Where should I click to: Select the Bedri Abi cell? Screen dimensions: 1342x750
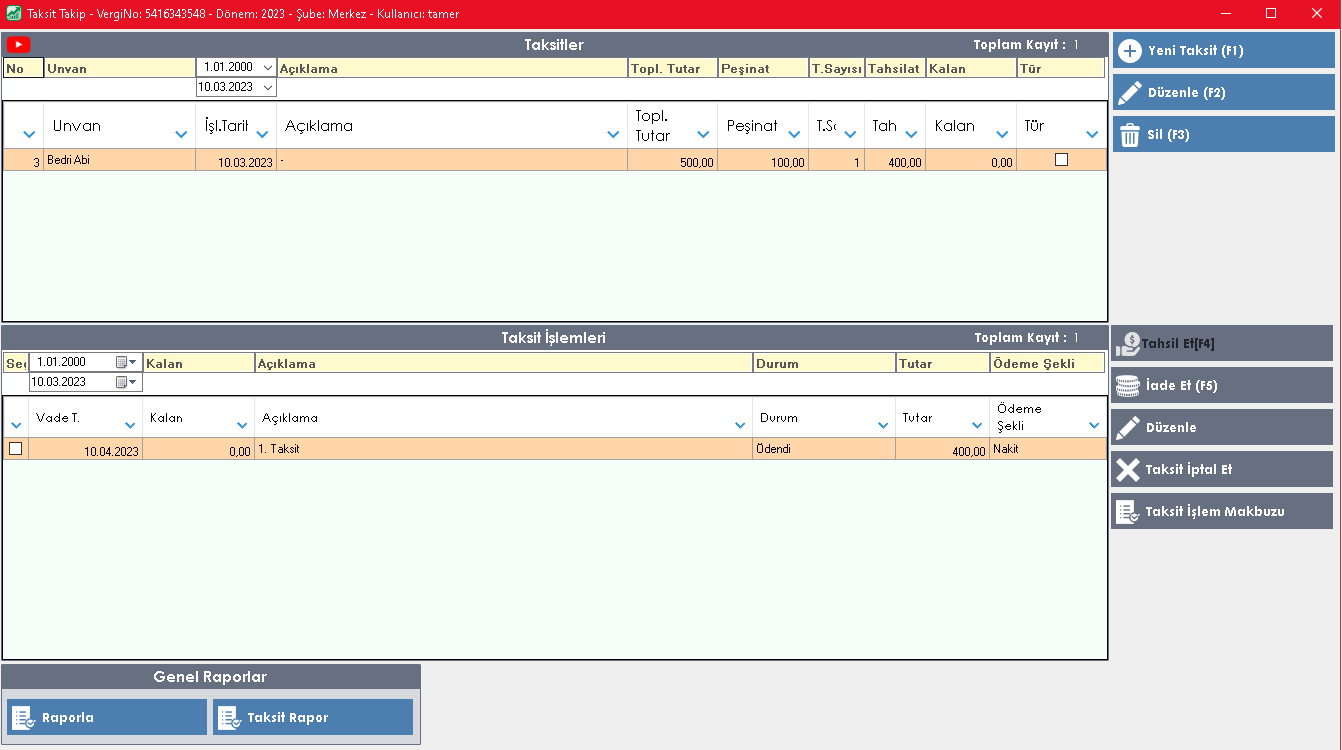(119, 160)
